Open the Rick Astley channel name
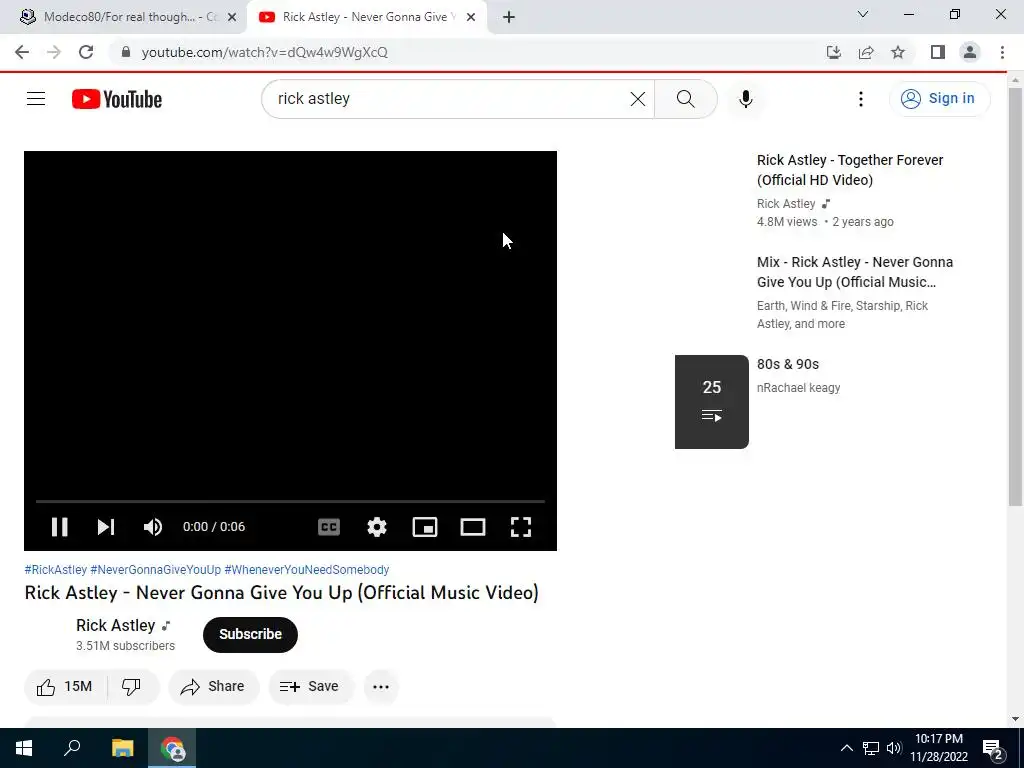 click(x=116, y=625)
